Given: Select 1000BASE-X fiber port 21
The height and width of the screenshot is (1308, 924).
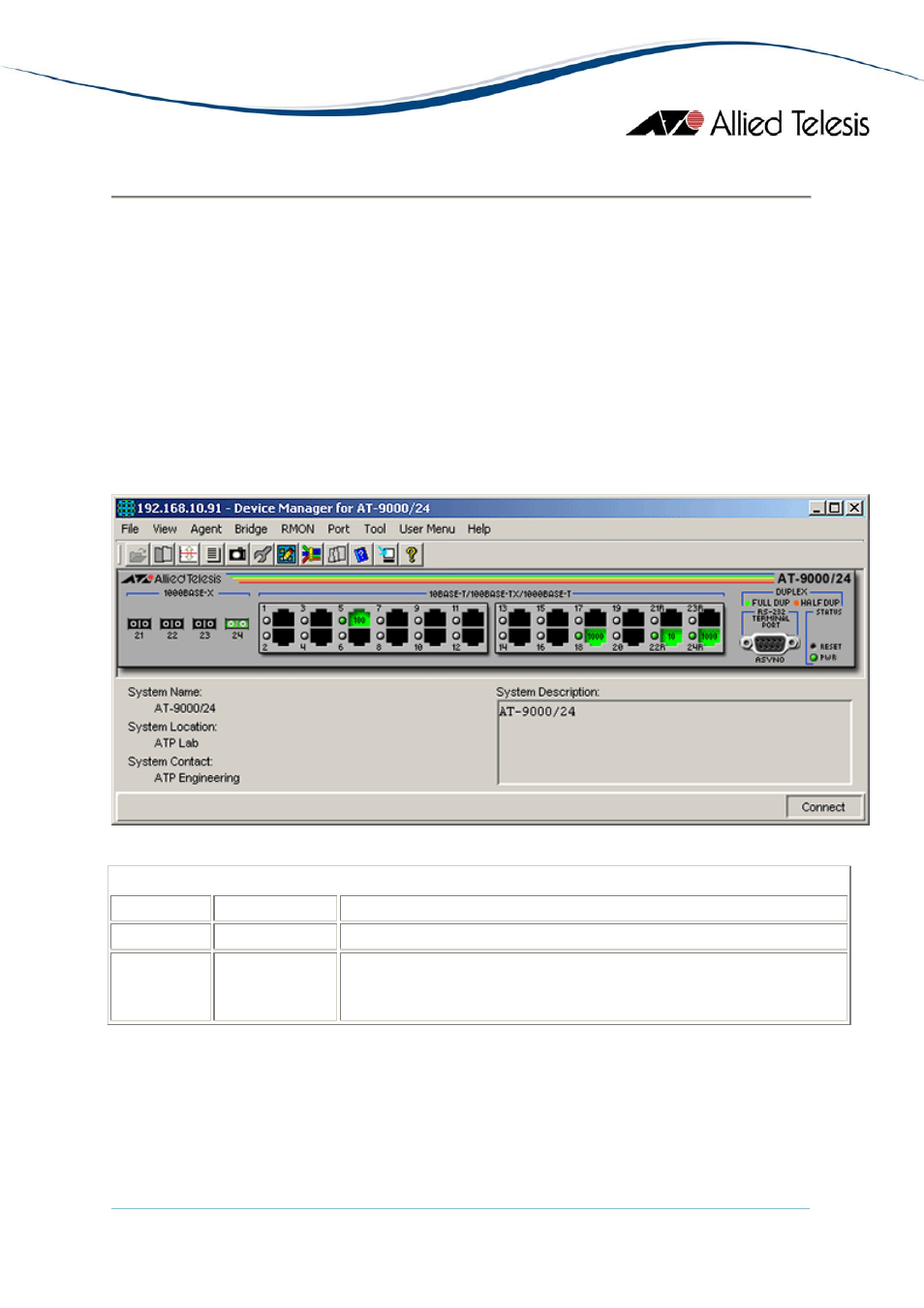Looking at the screenshot, I should point(139,624).
